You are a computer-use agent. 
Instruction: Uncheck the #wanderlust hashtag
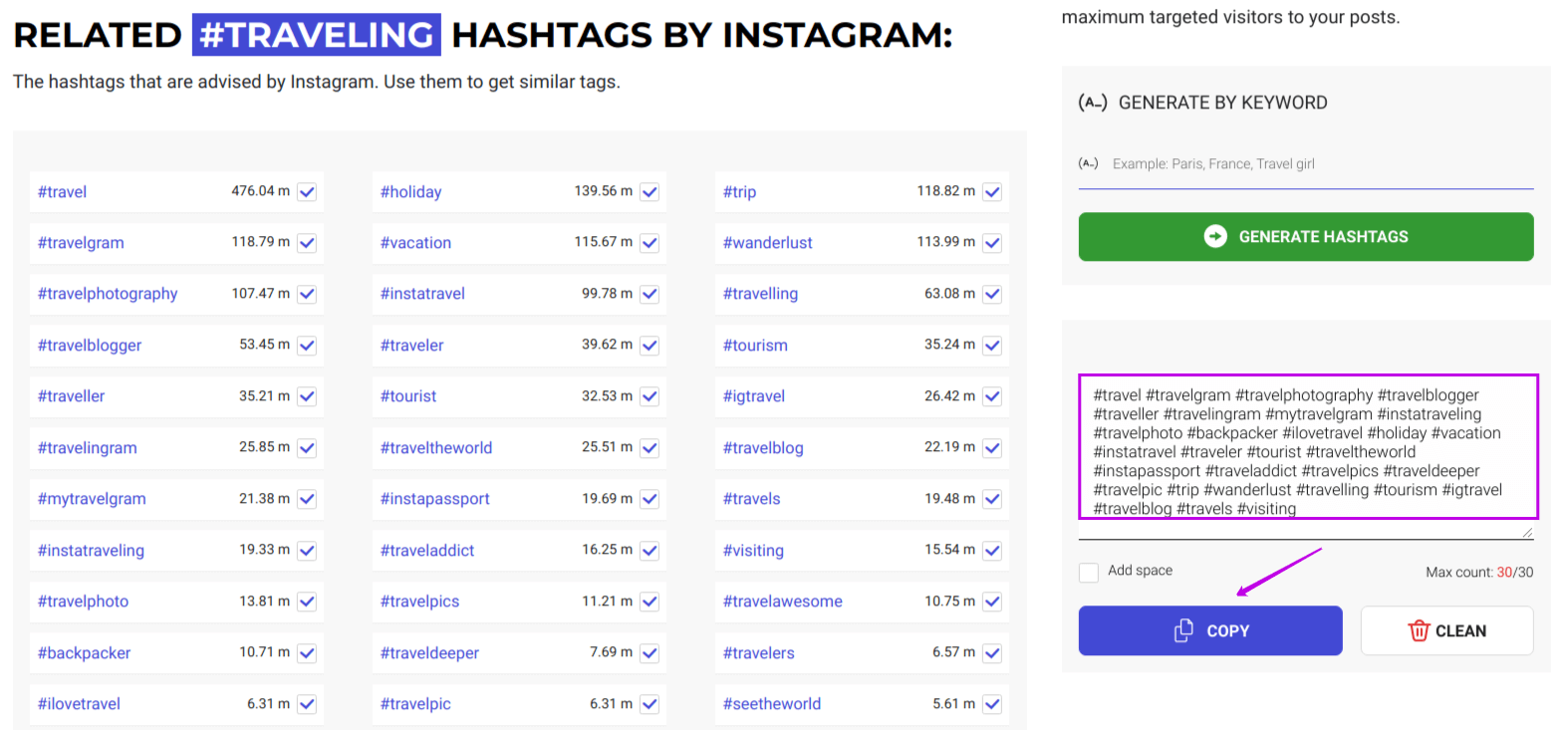(992, 242)
